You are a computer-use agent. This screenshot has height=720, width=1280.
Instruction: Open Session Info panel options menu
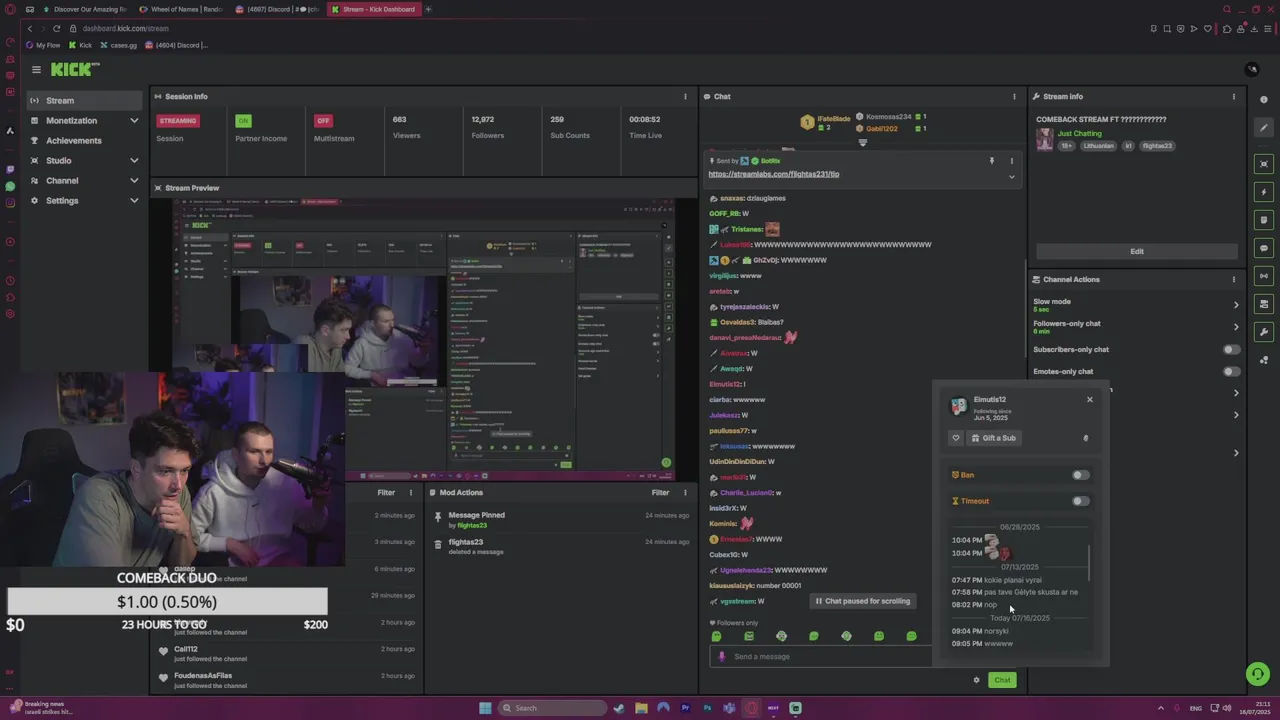685,97
